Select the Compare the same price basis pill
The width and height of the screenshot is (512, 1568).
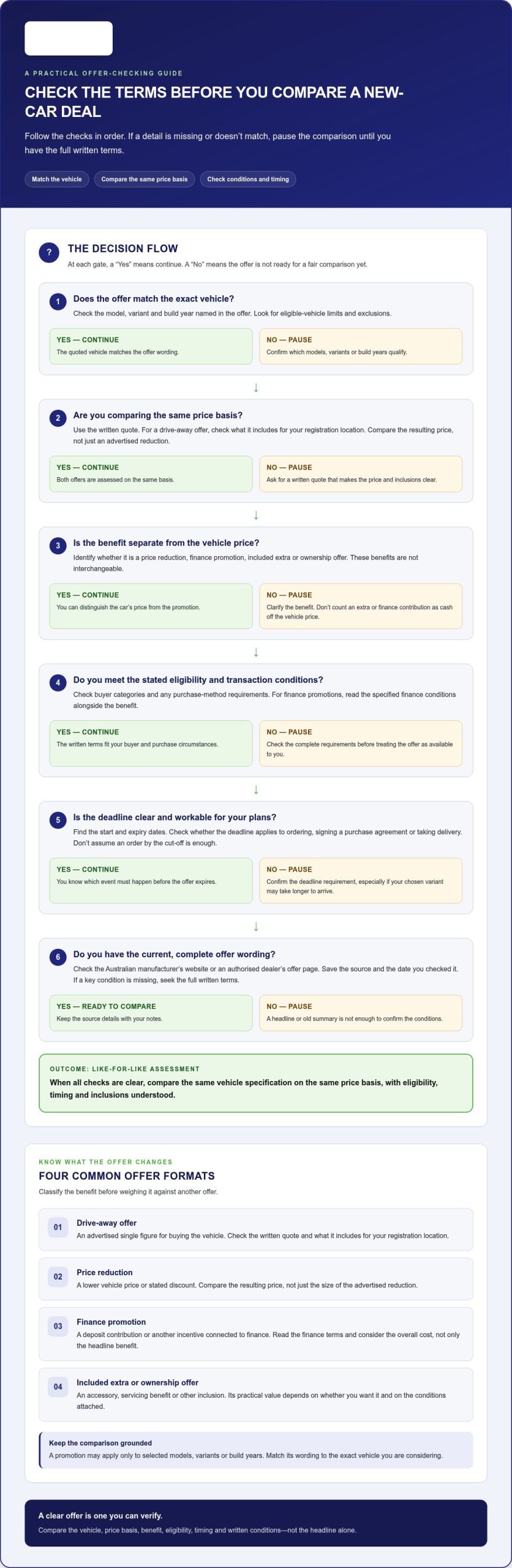point(145,179)
